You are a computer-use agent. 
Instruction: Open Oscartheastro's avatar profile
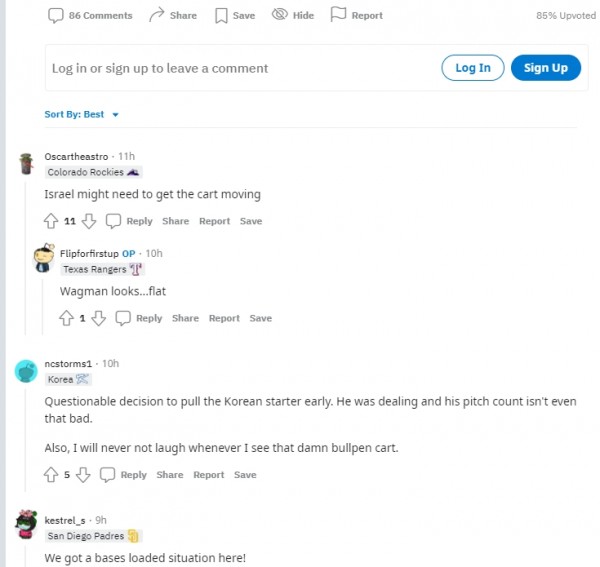tap(26, 164)
